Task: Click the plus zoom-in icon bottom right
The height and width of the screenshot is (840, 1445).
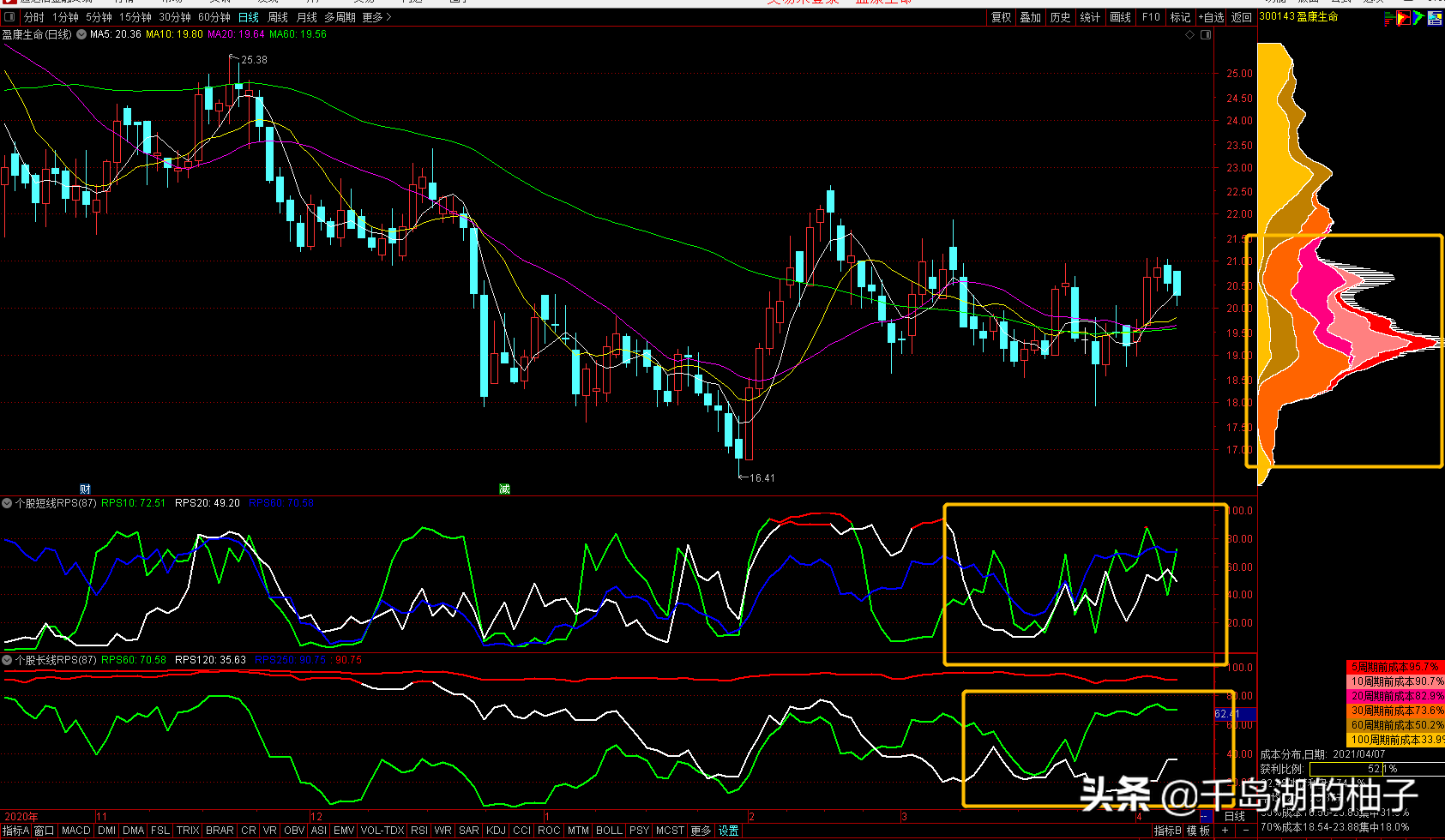Action: pyautogui.click(x=1225, y=831)
